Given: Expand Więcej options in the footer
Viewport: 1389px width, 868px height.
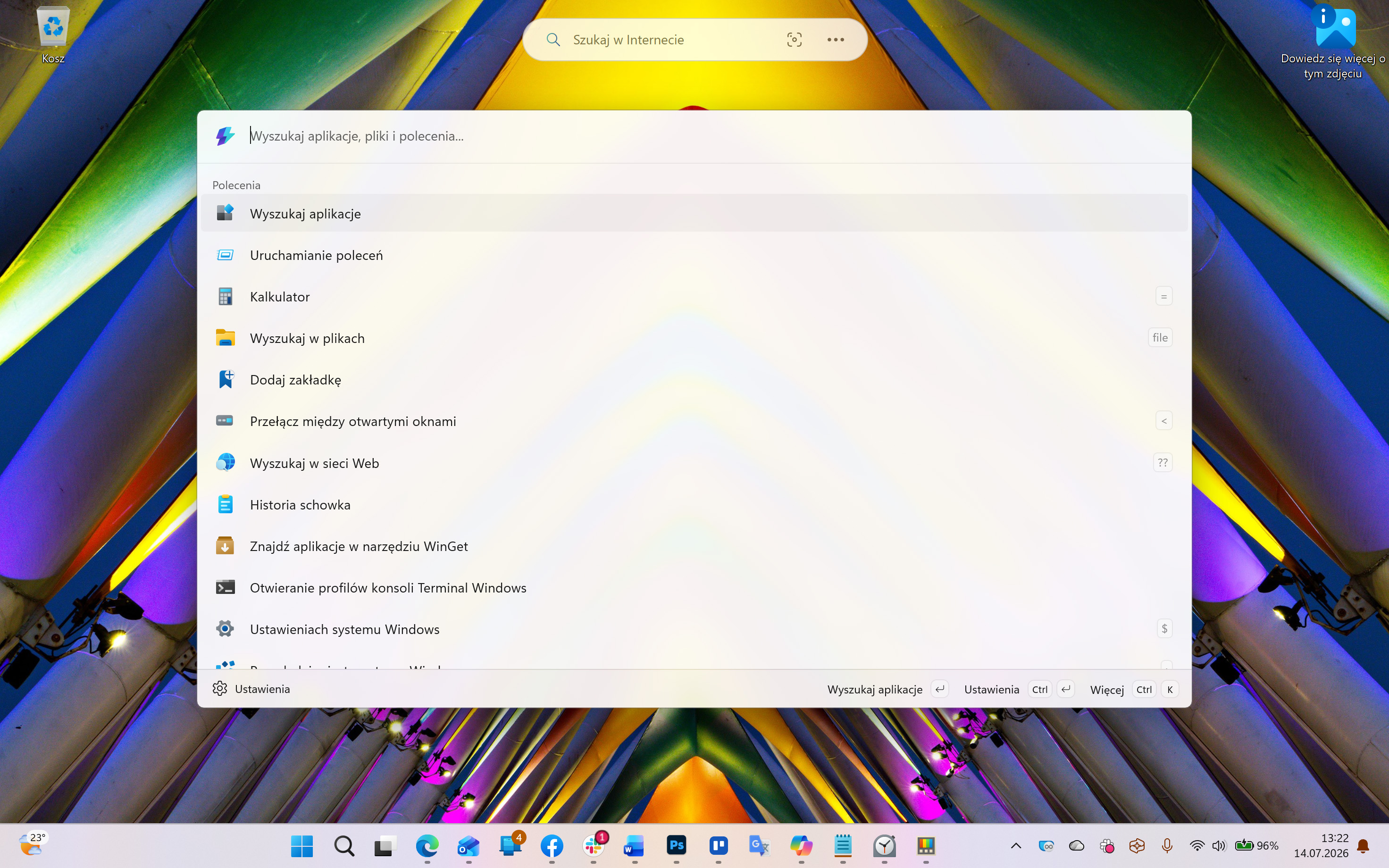Looking at the screenshot, I should point(1106,690).
